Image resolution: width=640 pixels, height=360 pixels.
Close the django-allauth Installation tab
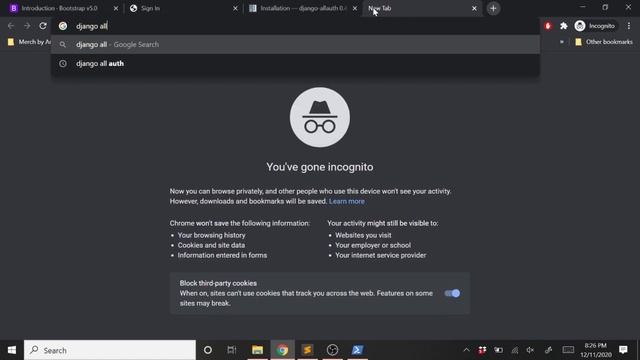pos(355,8)
